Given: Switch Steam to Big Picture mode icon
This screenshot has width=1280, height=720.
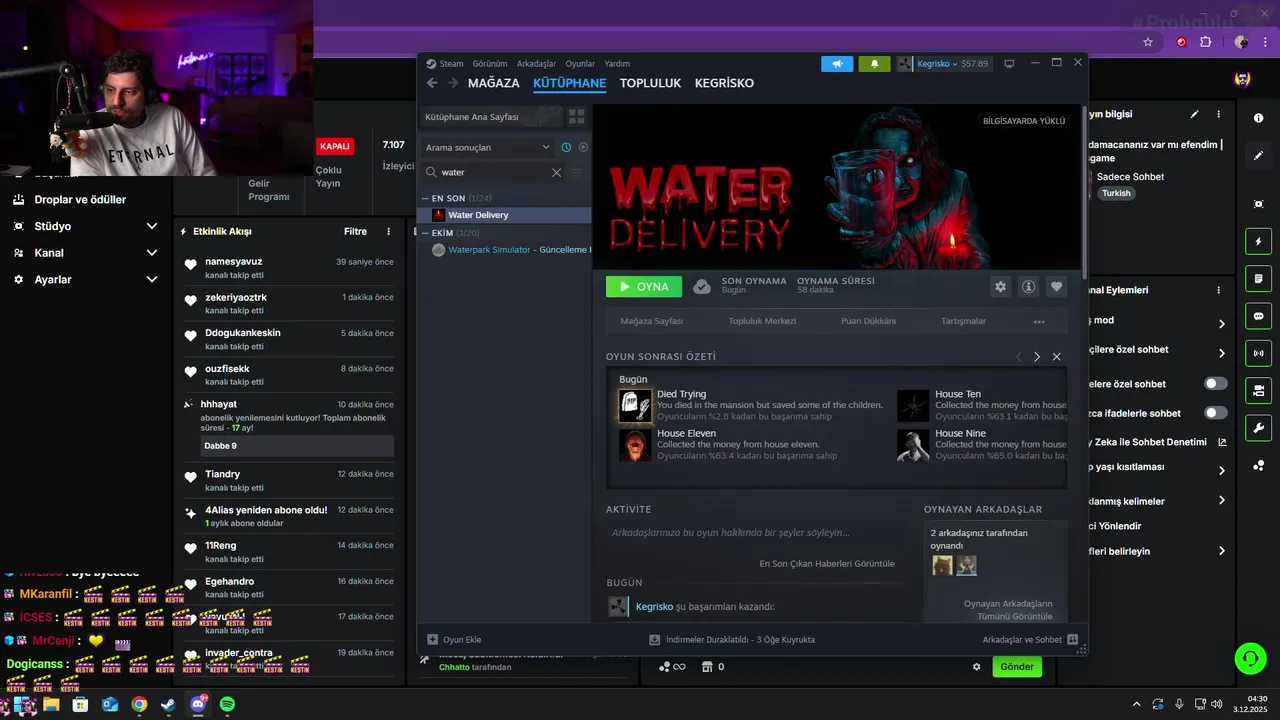Looking at the screenshot, I should point(1009,64).
